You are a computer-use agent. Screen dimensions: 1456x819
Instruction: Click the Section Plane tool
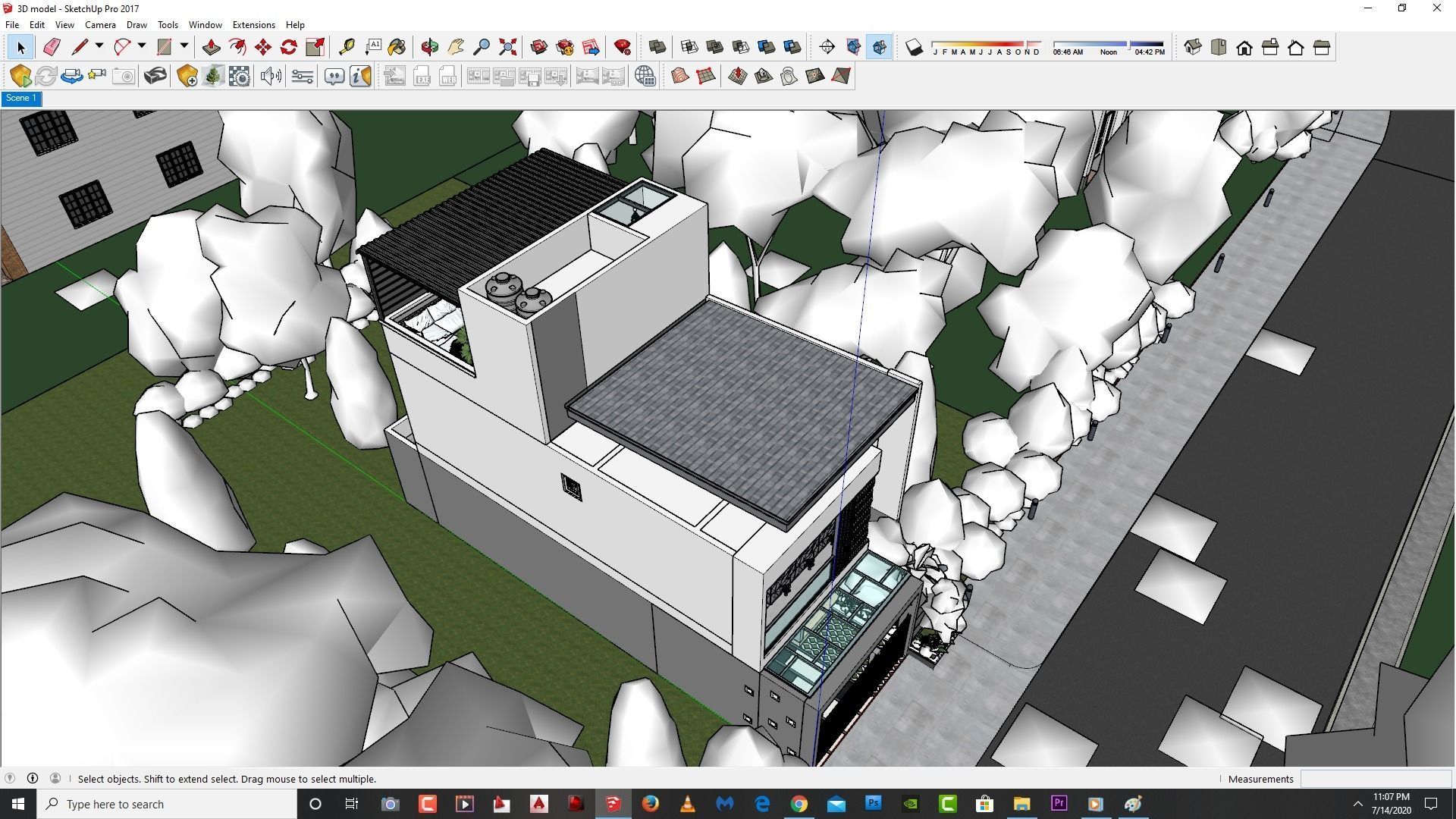[x=827, y=48]
